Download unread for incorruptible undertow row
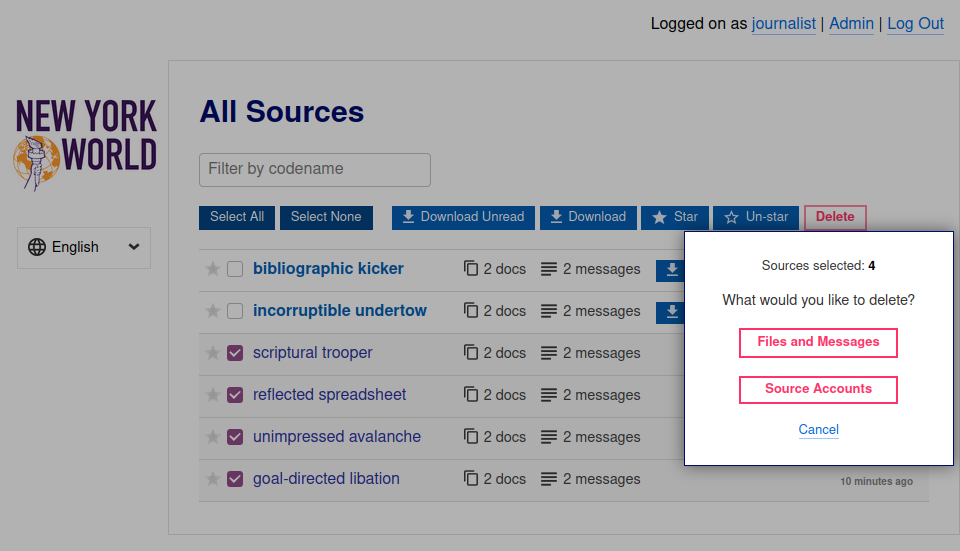Screen dimensions: 960x551 (670, 312)
